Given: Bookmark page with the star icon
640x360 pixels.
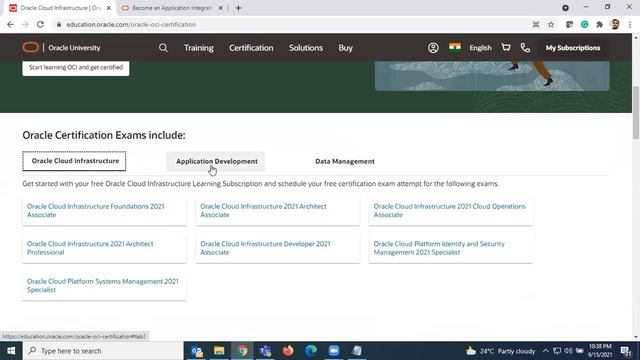Looking at the screenshot, I should (x=551, y=24).
